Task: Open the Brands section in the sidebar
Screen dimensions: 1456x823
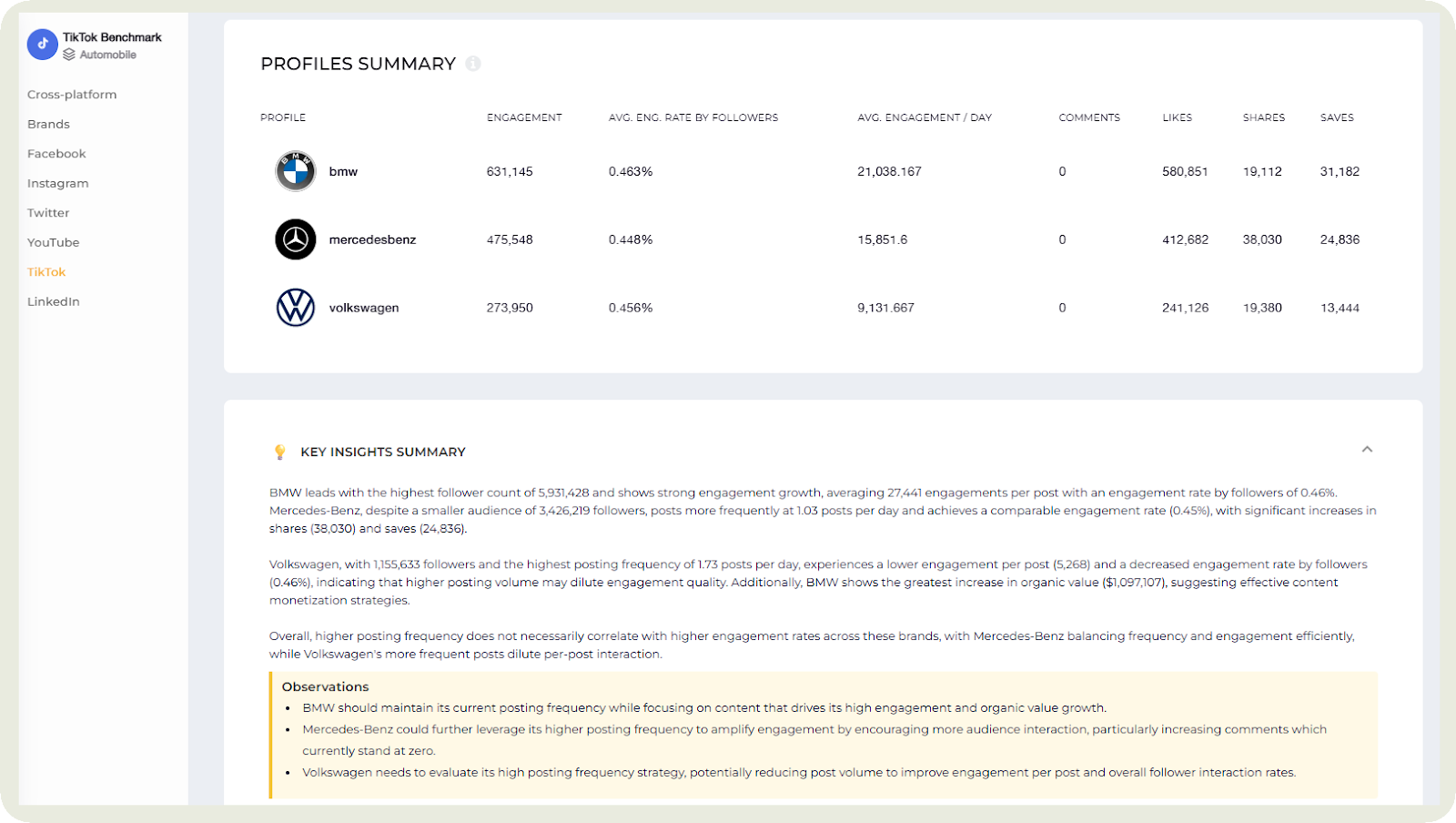Action: [48, 124]
